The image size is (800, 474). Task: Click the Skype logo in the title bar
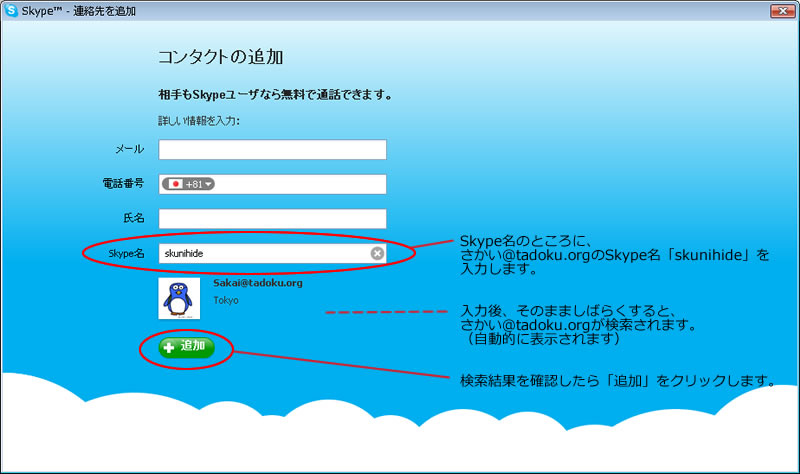pos(11,11)
